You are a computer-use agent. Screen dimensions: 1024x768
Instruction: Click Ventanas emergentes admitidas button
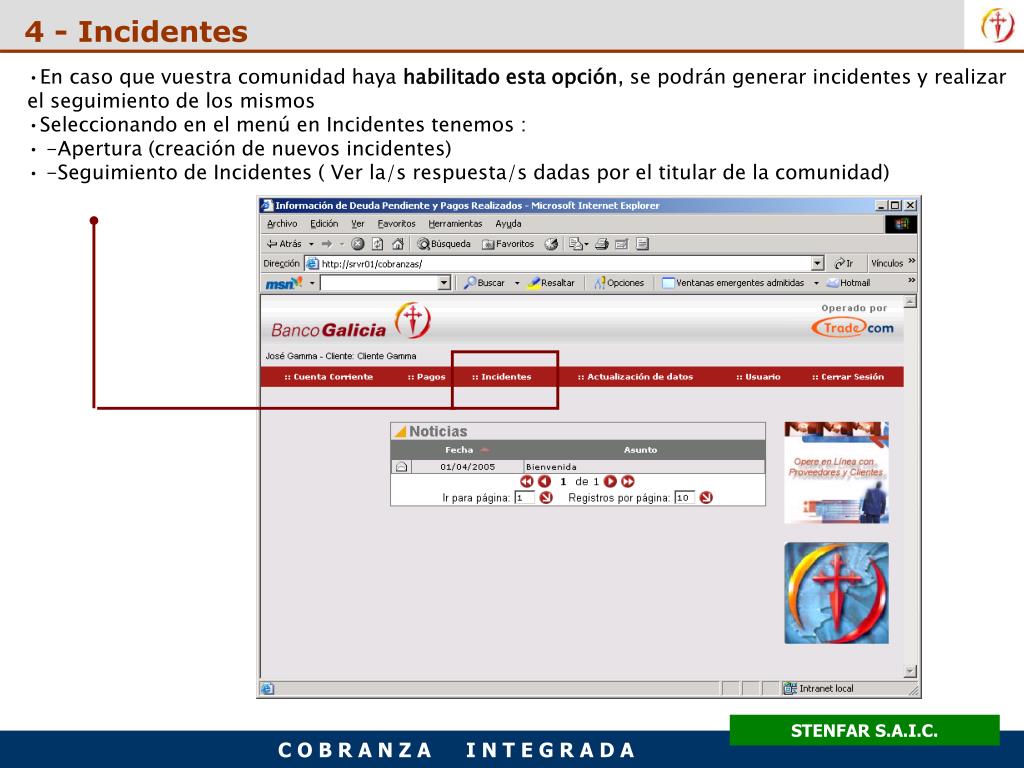[x=733, y=283]
